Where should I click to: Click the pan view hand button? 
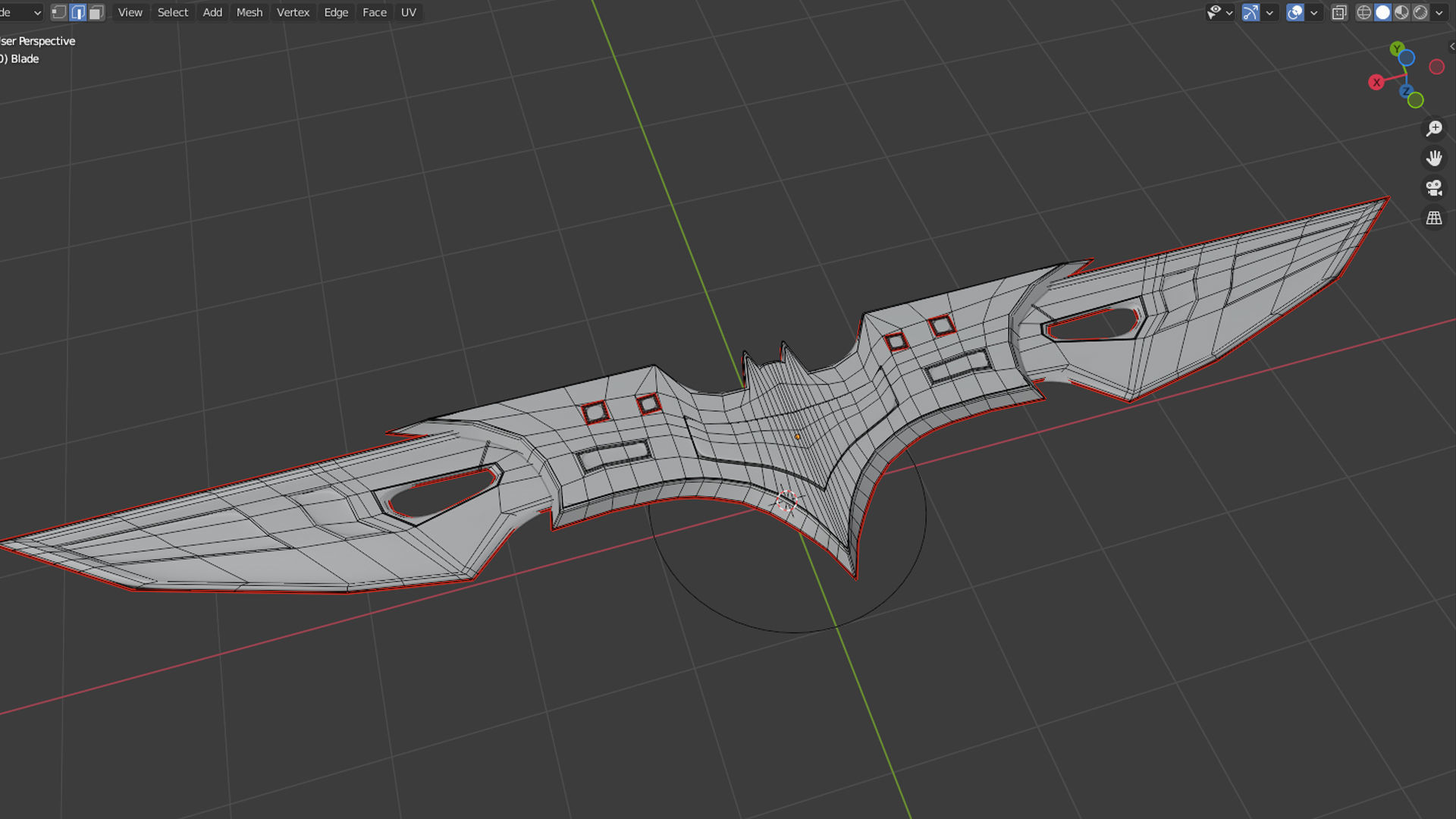pyautogui.click(x=1434, y=158)
